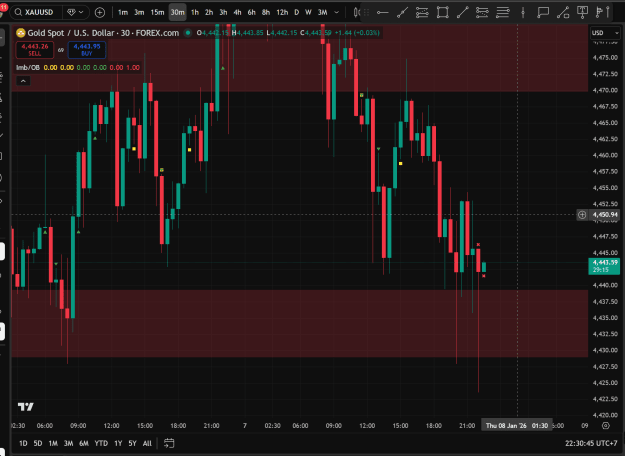Open the candlestick chart type icon
Screen dimensions: 625x456
(356, 12)
